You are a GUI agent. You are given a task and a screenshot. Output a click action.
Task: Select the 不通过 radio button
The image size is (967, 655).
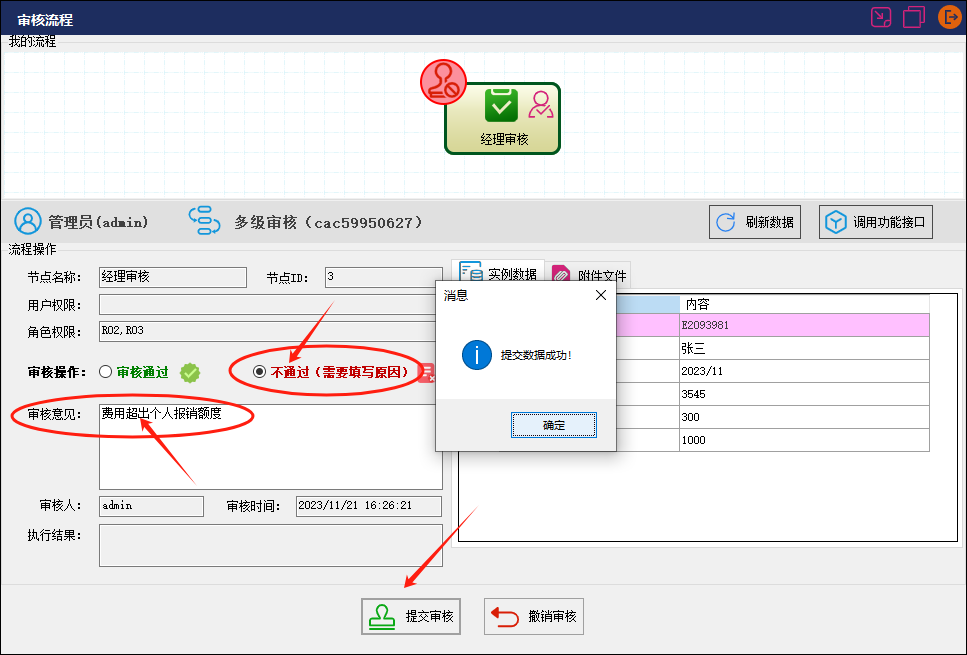coord(260,371)
